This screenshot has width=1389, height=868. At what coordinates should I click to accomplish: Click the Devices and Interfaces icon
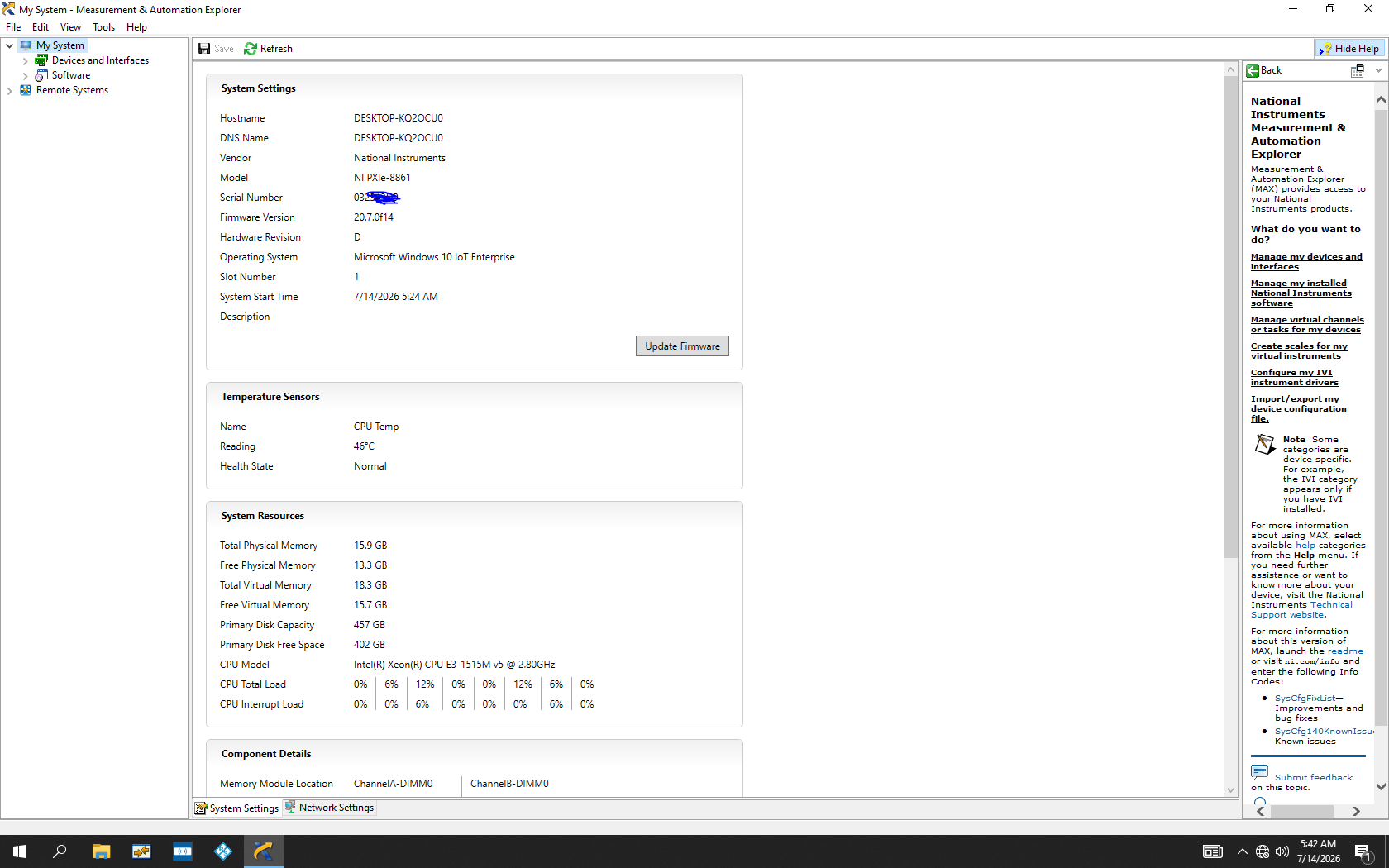41,60
